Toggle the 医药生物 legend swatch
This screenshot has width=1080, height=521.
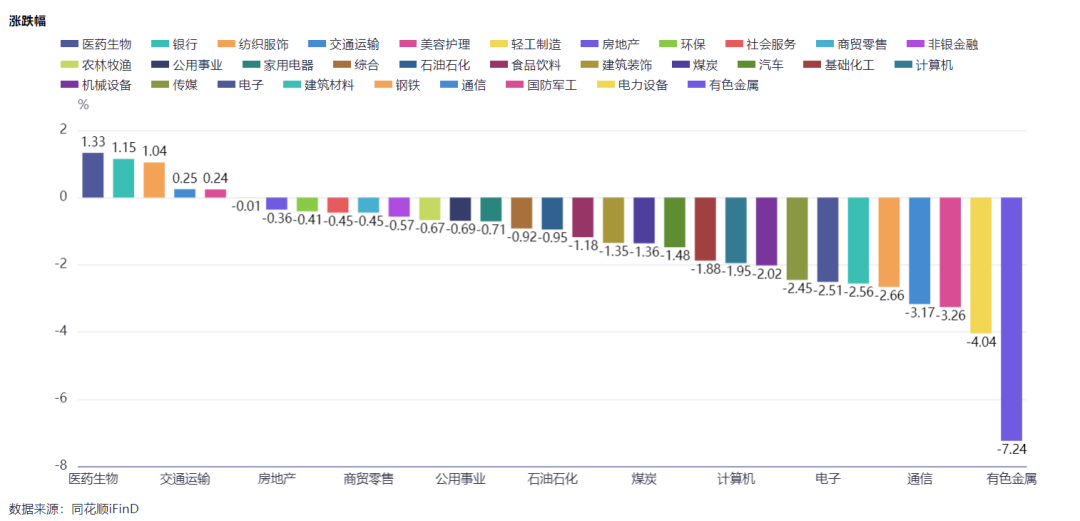click(x=69, y=45)
